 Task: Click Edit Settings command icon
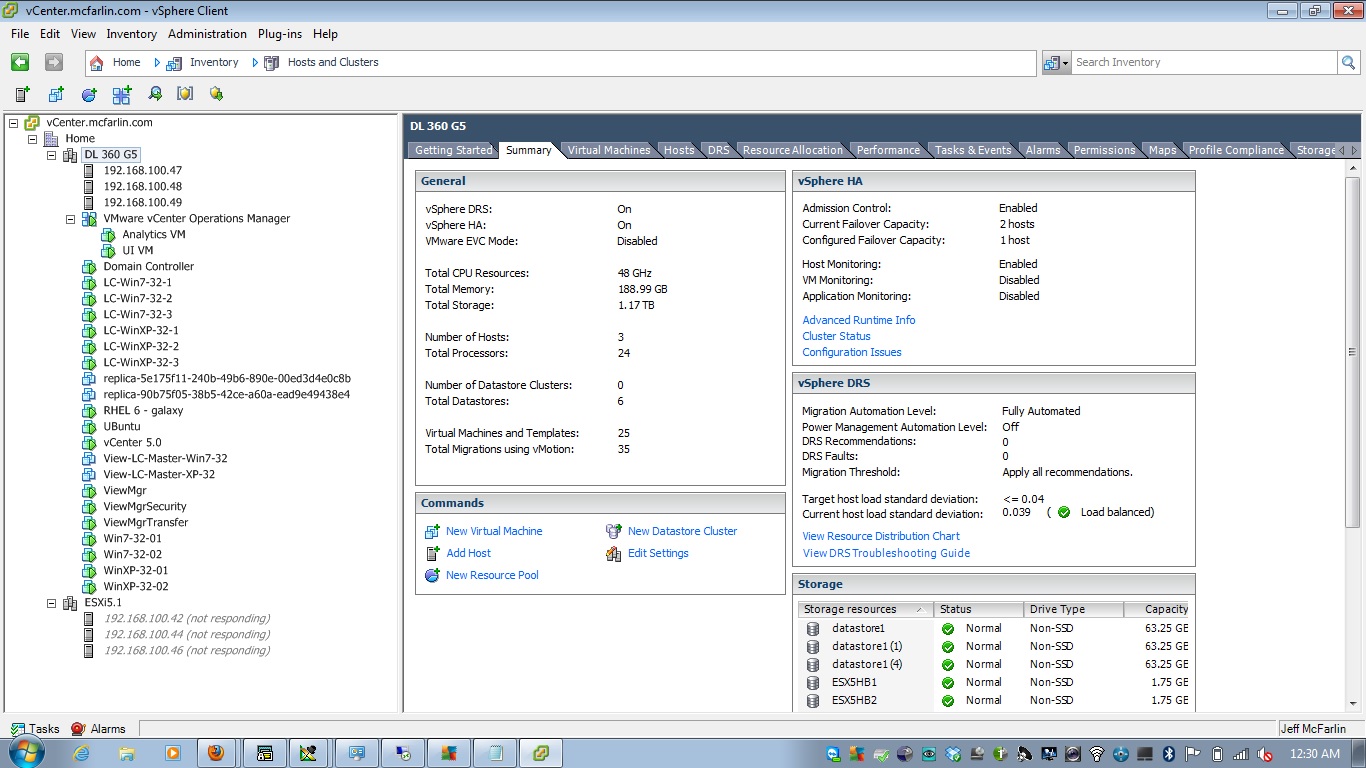[x=614, y=553]
